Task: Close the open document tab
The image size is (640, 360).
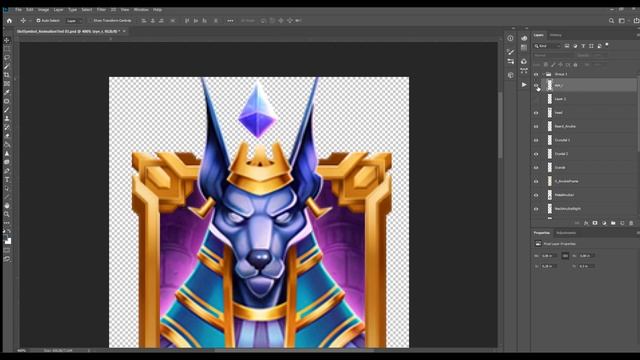Action: tap(124, 31)
